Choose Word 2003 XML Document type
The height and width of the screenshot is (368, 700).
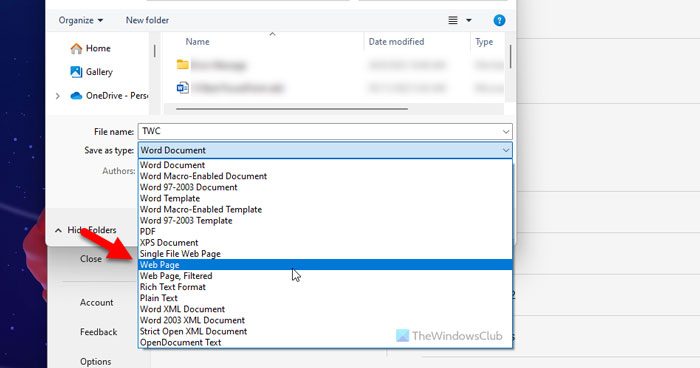point(325,320)
